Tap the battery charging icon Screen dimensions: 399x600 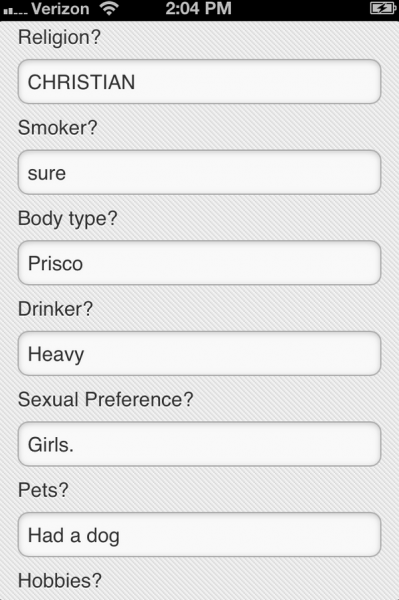click(382, 8)
